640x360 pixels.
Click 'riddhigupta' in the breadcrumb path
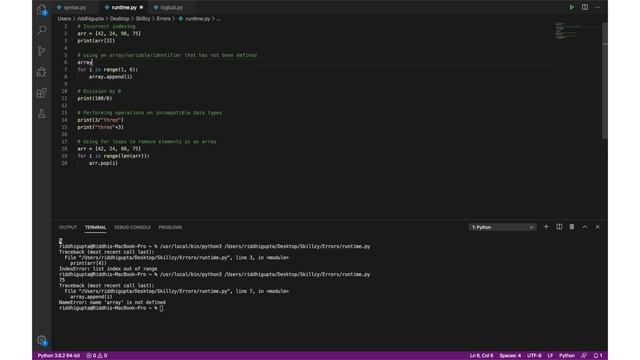(90, 19)
